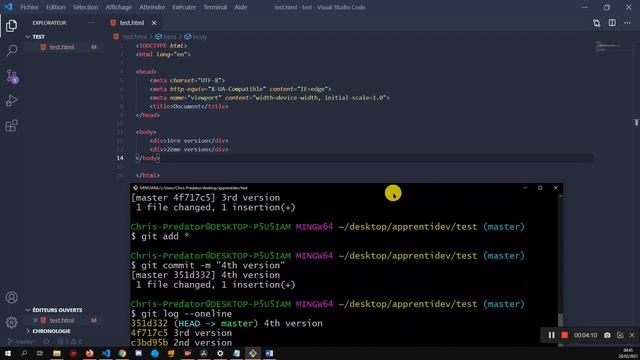640x360 pixels.
Task: Open Firefox from the taskbar
Action: tap(89, 353)
